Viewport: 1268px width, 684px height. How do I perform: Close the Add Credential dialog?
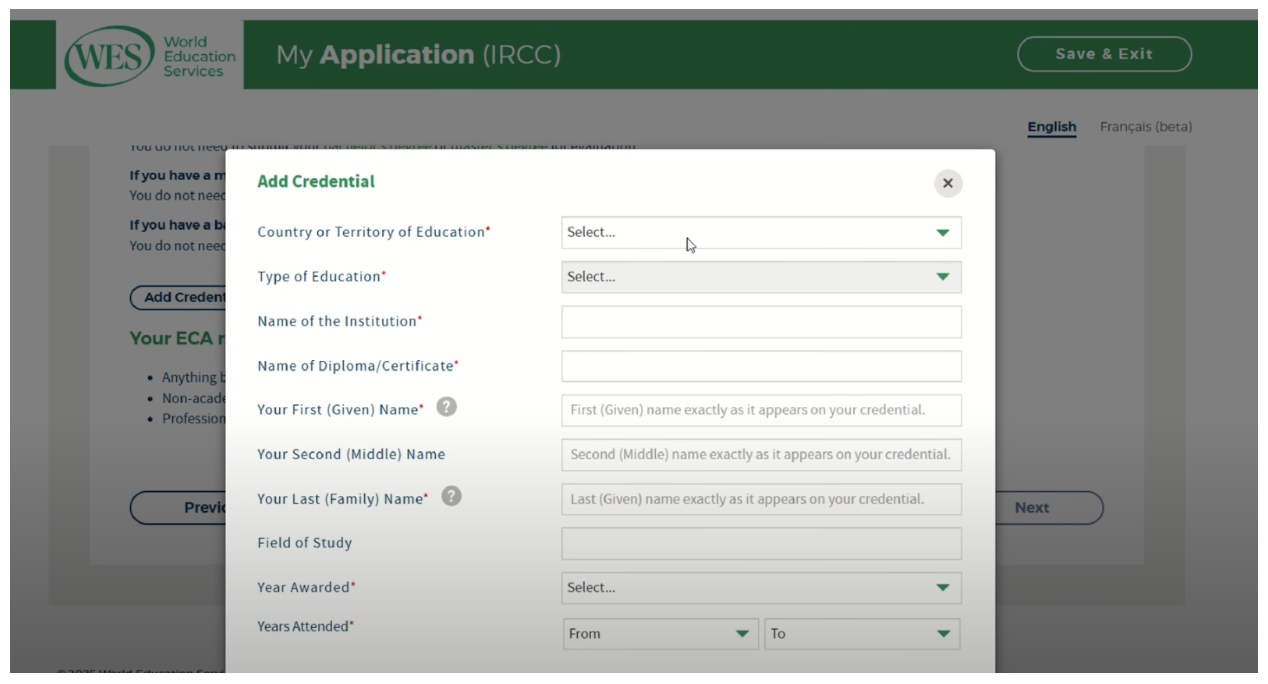(946, 183)
